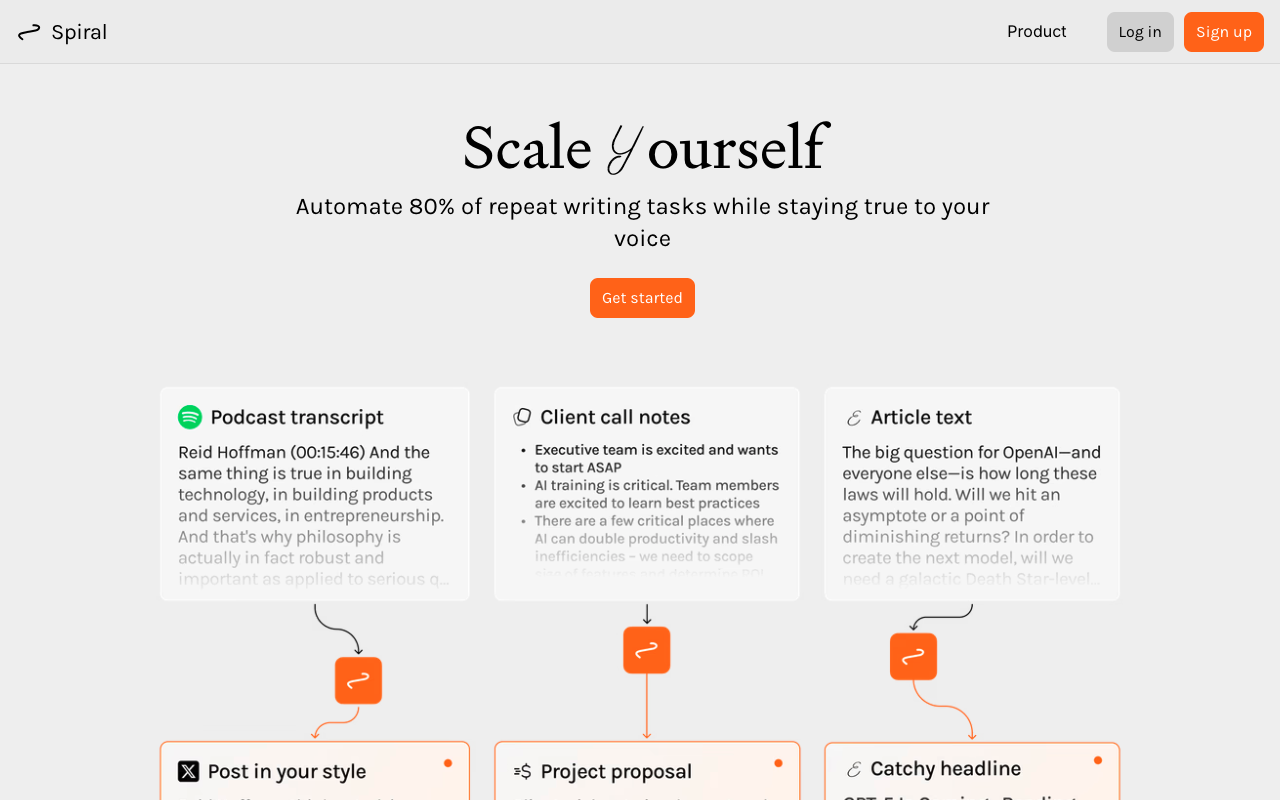
Task: Click the orange Spiral node under Article text
Action: pos(913,657)
